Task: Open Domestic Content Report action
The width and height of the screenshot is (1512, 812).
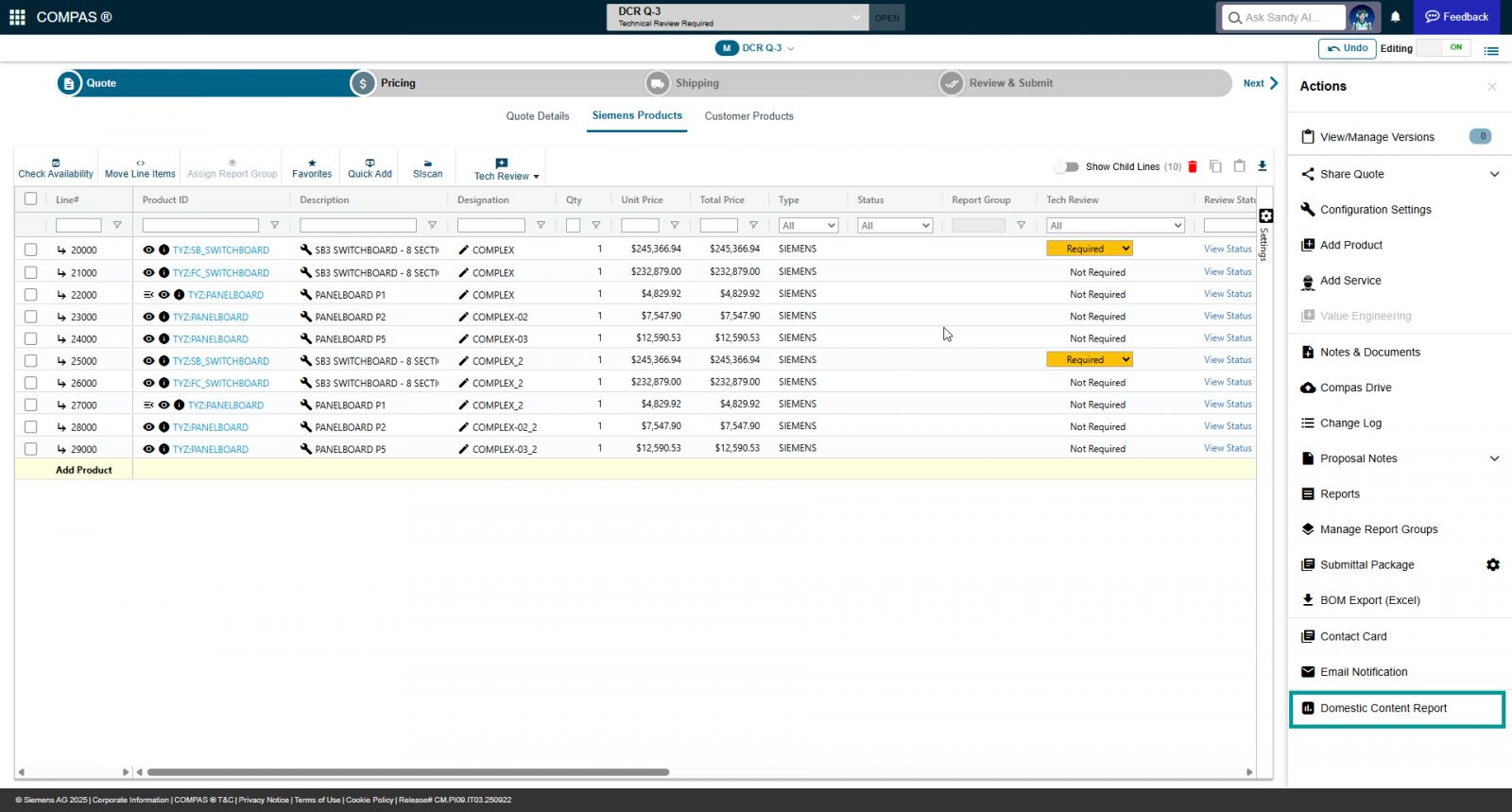Action: 1397,708
